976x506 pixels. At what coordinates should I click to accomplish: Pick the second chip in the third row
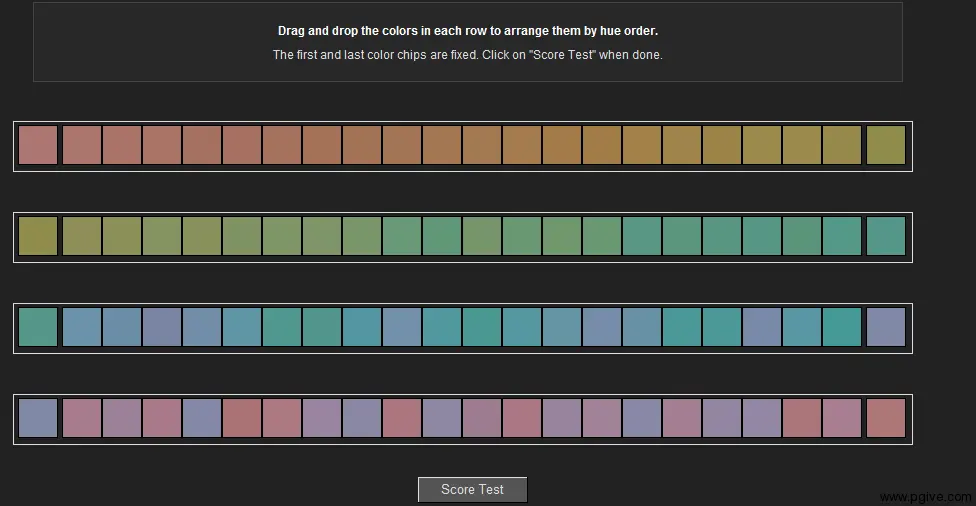click(x=82, y=327)
